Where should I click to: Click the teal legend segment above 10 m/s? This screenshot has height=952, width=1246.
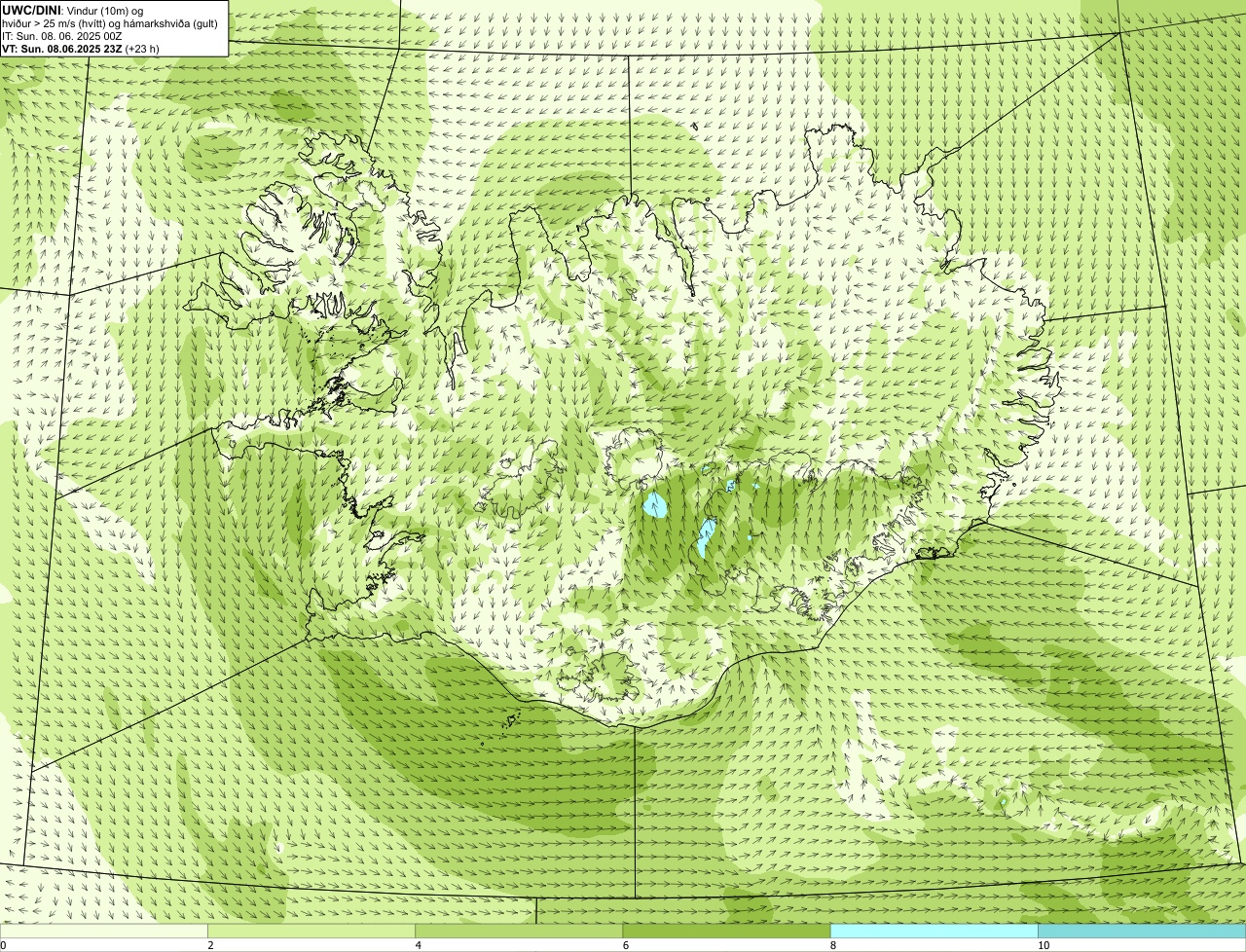(x=1142, y=932)
